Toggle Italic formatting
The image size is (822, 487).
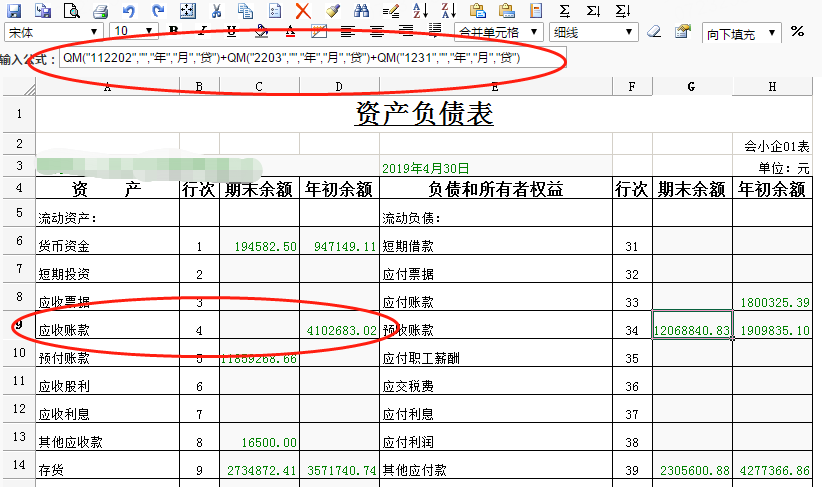coord(203,31)
